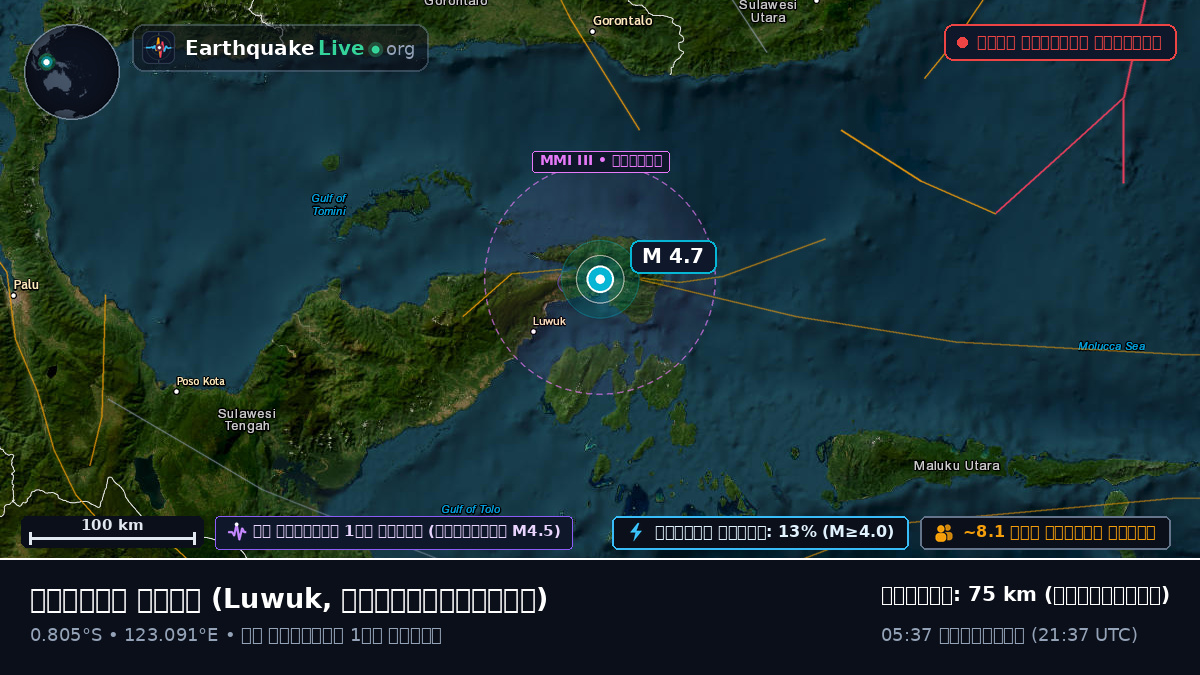Image resolution: width=1200 pixels, height=675 pixels.
Task: Click the M 4.7 magnitude label
Action: (x=673, y=256)
